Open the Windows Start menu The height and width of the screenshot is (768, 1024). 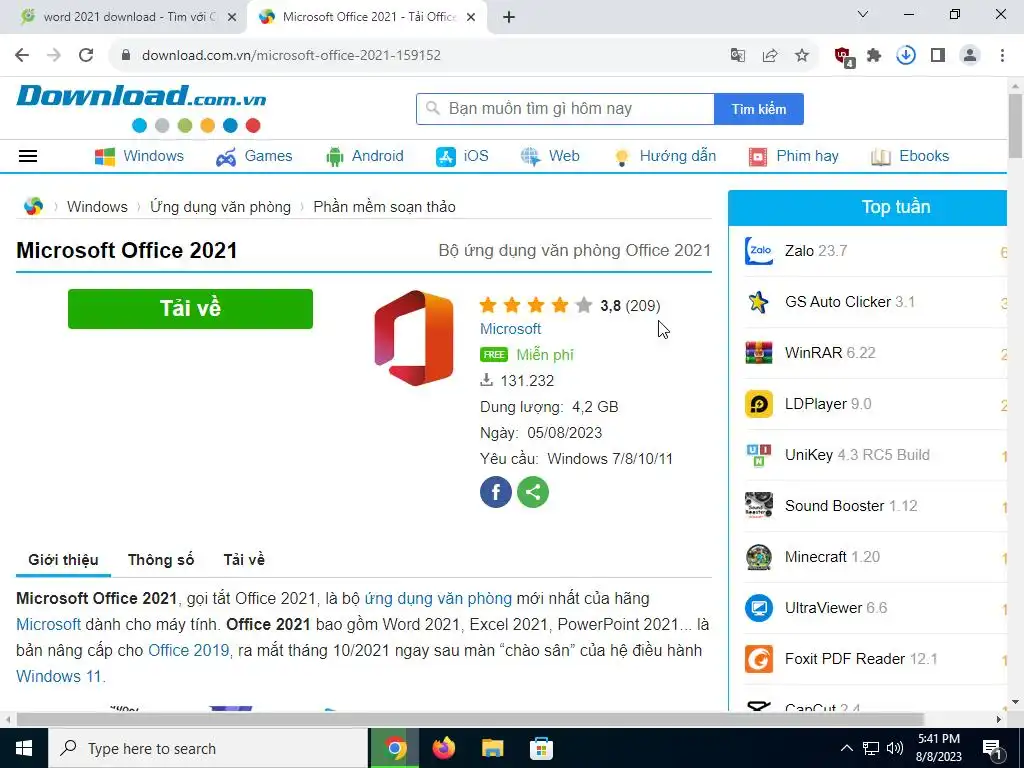pos(24,748)
